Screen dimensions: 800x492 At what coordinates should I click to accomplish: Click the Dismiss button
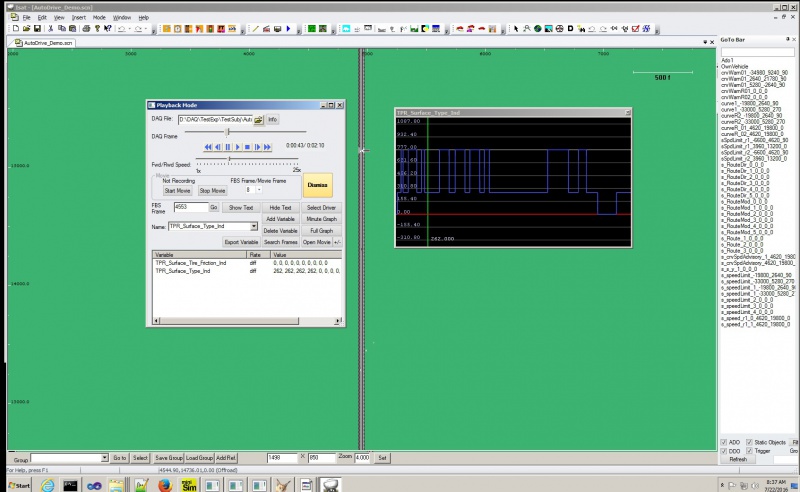(x=317, y=185)
